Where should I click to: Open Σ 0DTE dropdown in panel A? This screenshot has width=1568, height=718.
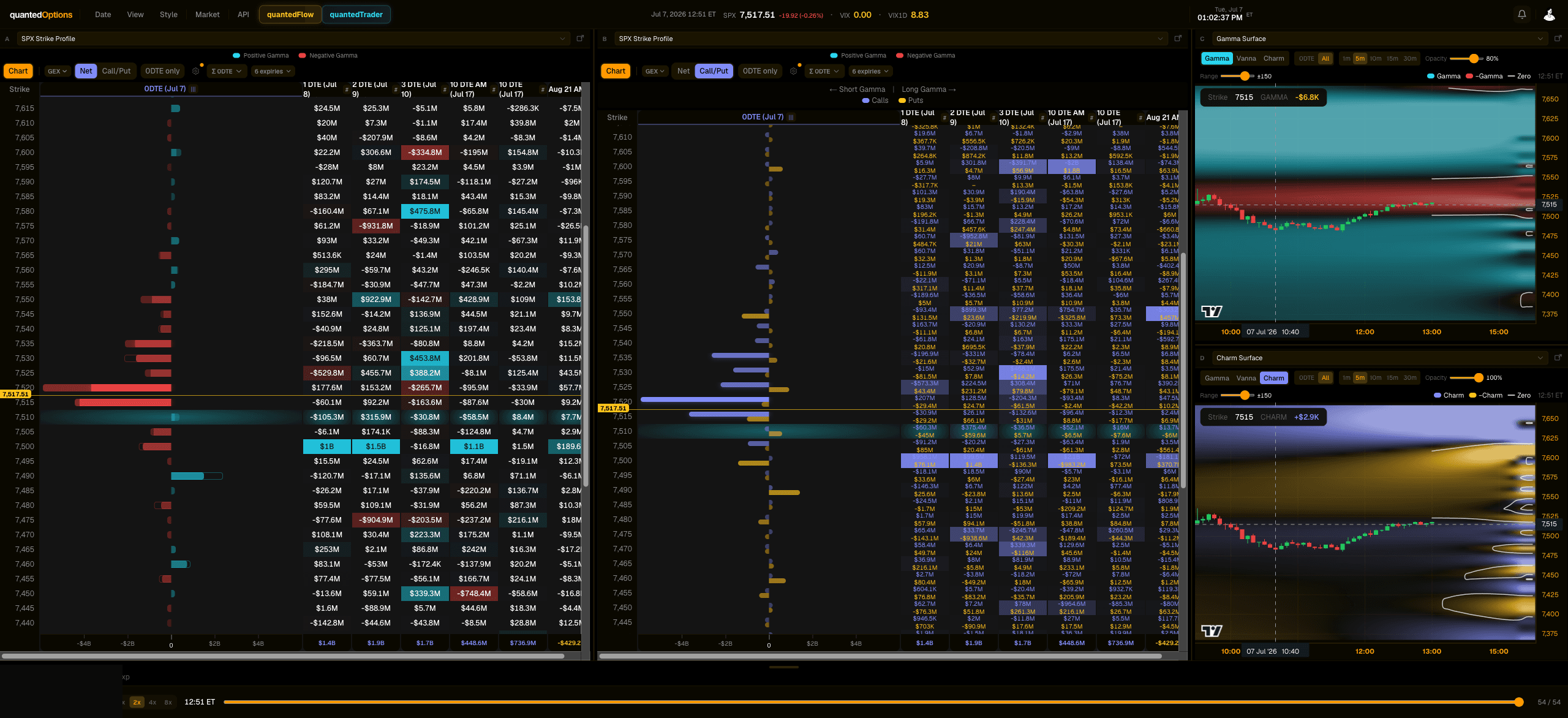point(226,71)
